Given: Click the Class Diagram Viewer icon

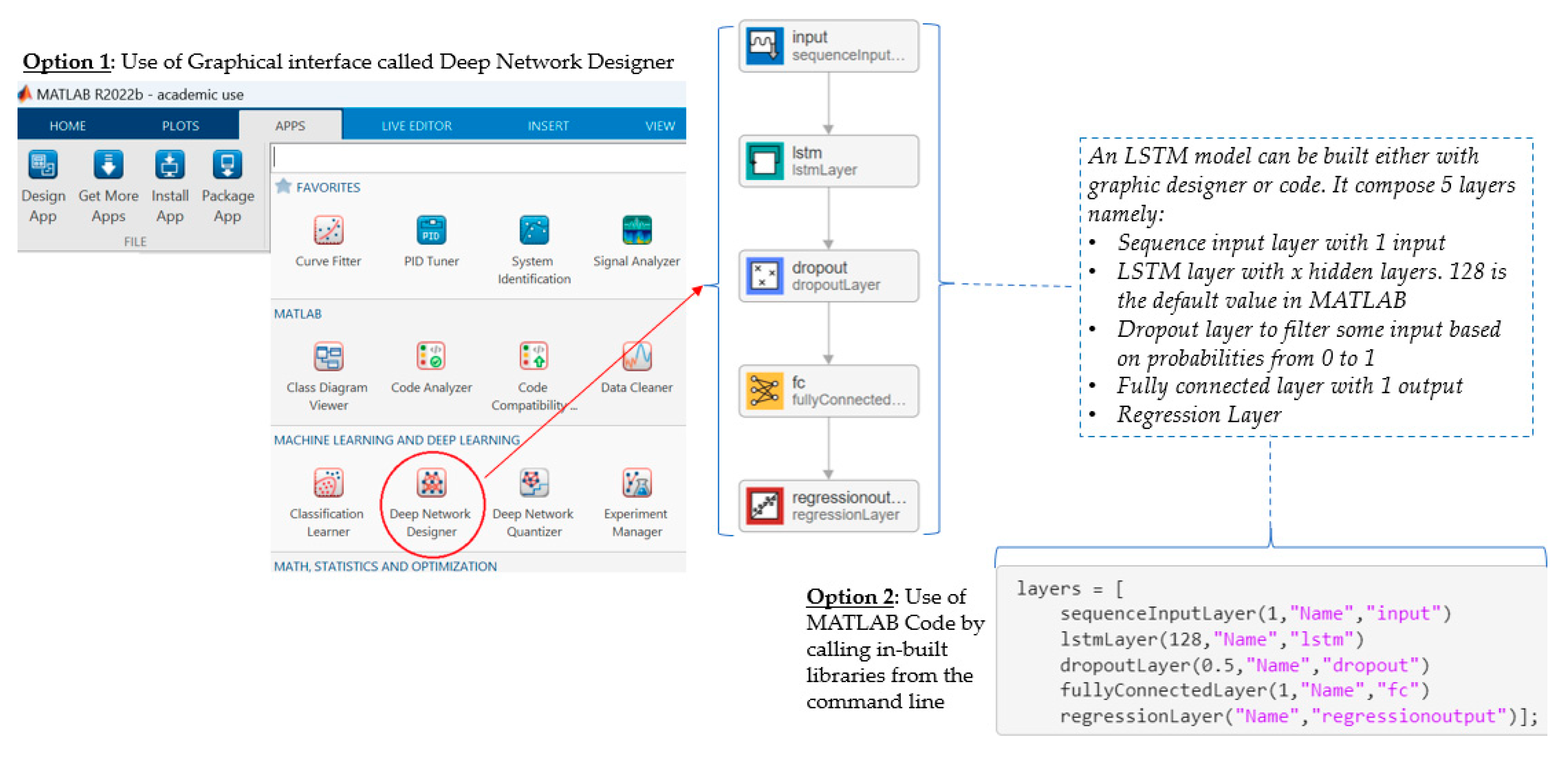Looking at the screenshot, I should (328, 357).
